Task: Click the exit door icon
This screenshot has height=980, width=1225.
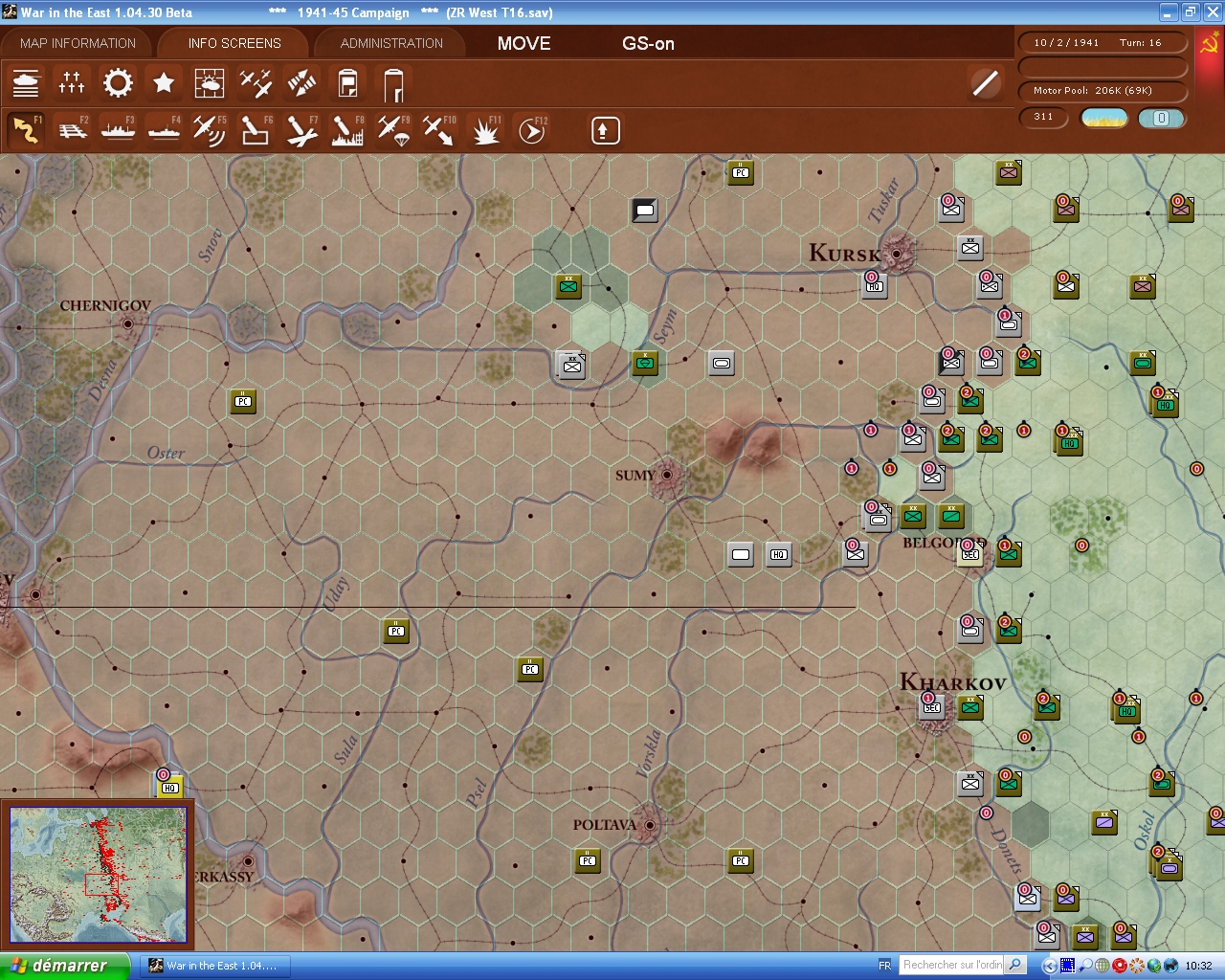Action: 393,84
